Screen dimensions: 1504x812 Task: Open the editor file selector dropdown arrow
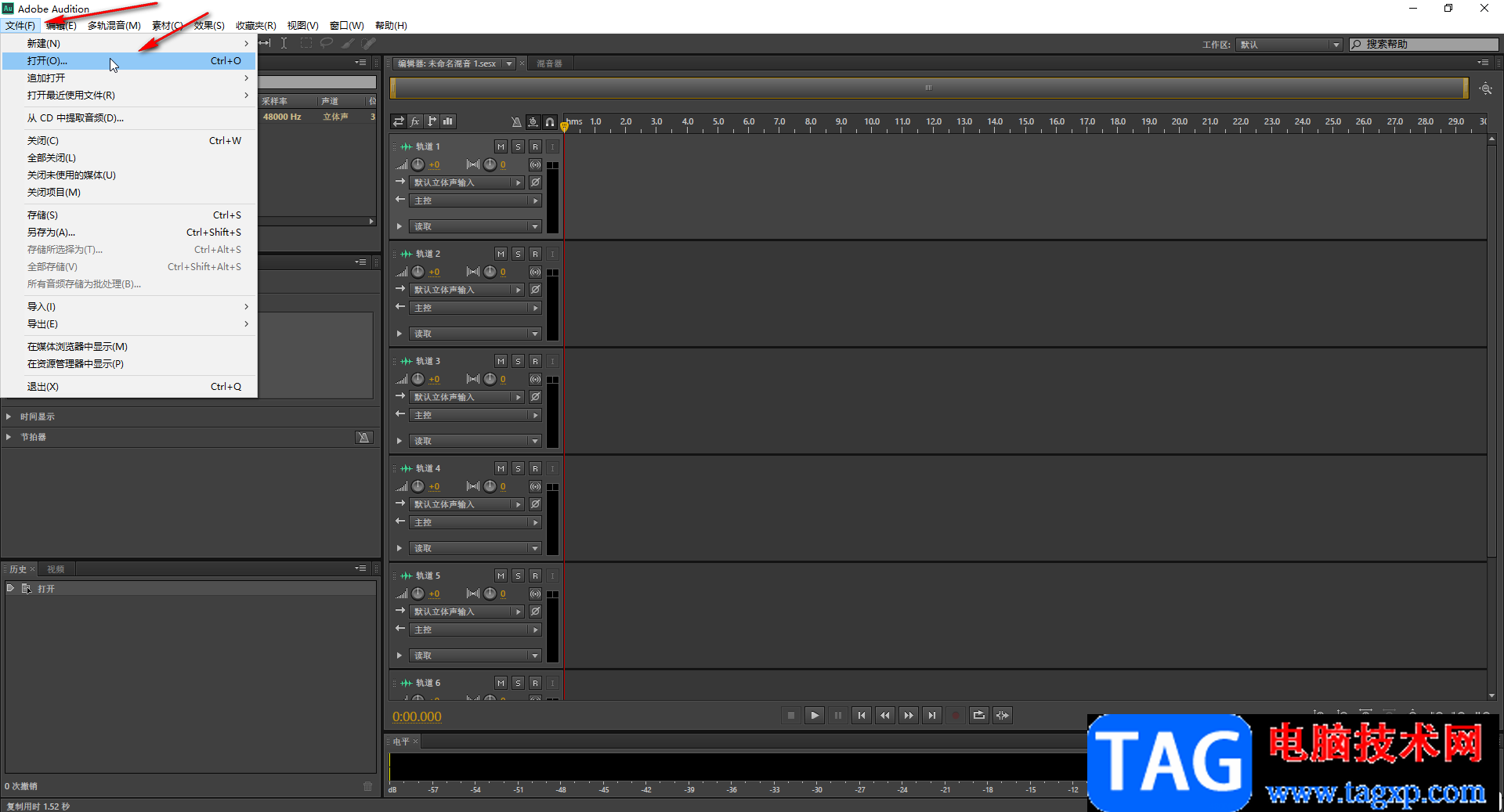click(x=509, y=63)
